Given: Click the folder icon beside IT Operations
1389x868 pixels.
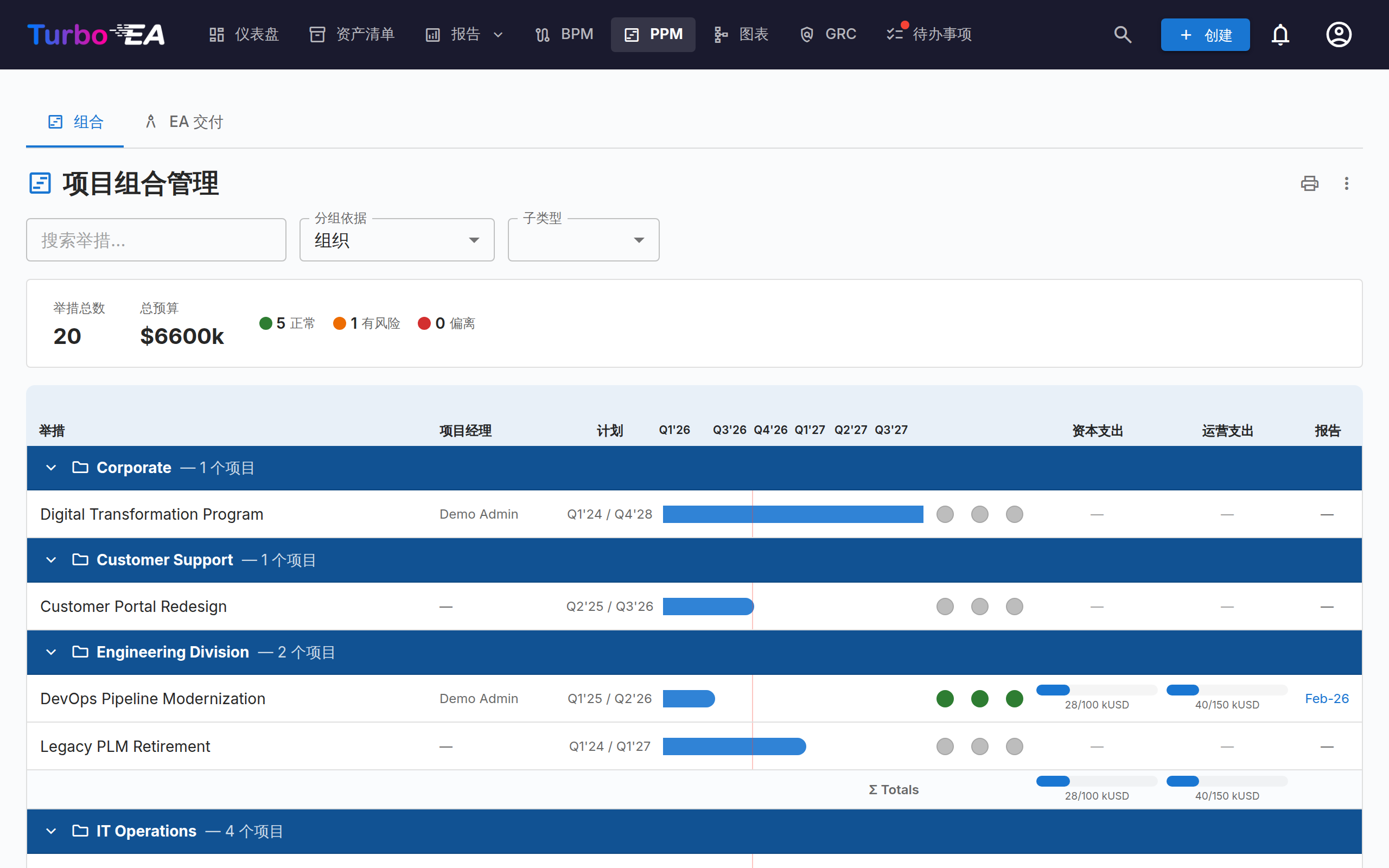Looking at the screenshot, I should click(x=80, y=831).
